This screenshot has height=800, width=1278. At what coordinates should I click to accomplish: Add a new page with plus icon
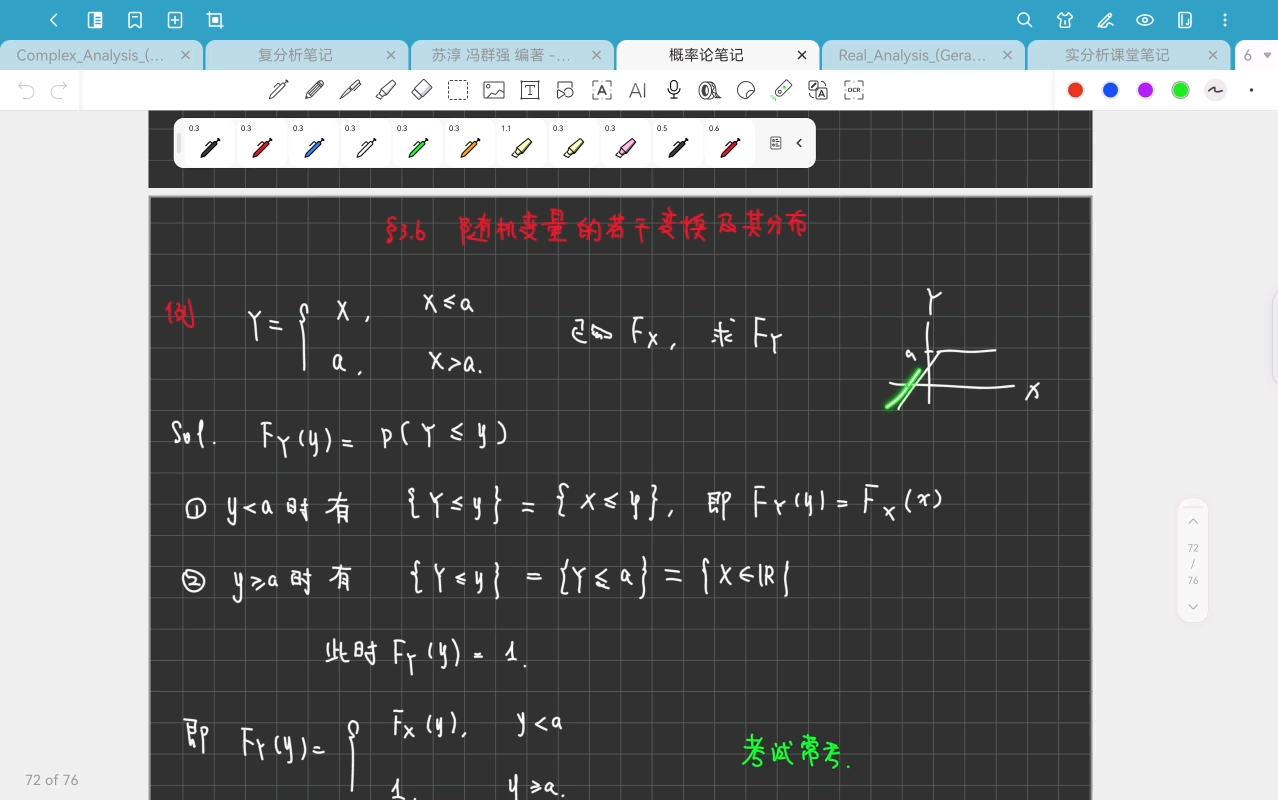point(175,20)
